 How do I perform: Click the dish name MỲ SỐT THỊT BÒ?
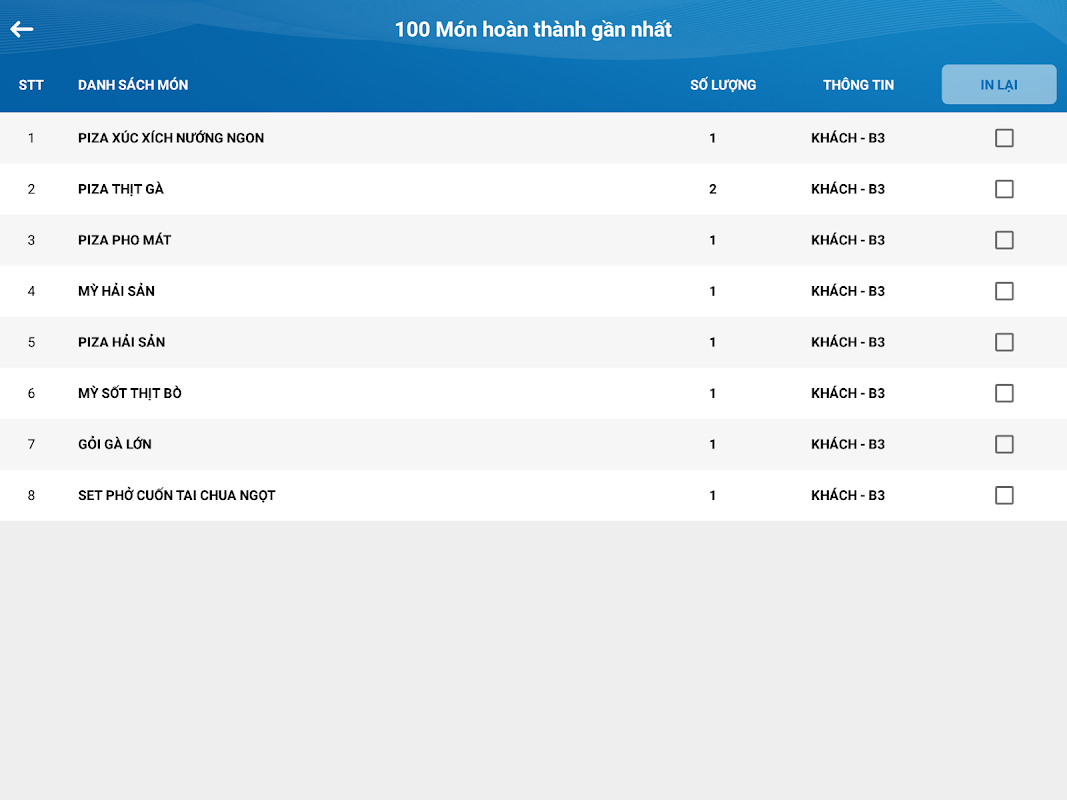pos(129,393)
